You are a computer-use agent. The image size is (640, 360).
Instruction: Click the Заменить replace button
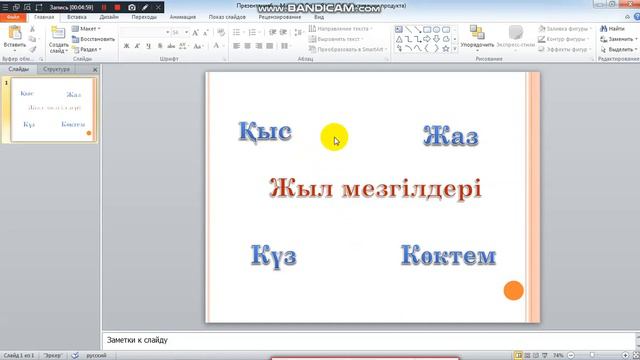tap(619, 39)
